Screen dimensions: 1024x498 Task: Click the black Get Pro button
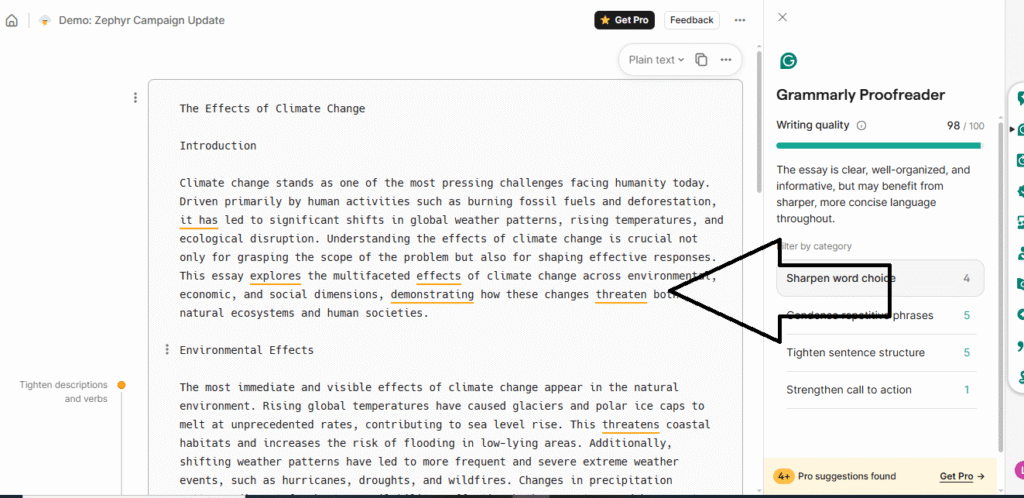(x=625, y=20)
